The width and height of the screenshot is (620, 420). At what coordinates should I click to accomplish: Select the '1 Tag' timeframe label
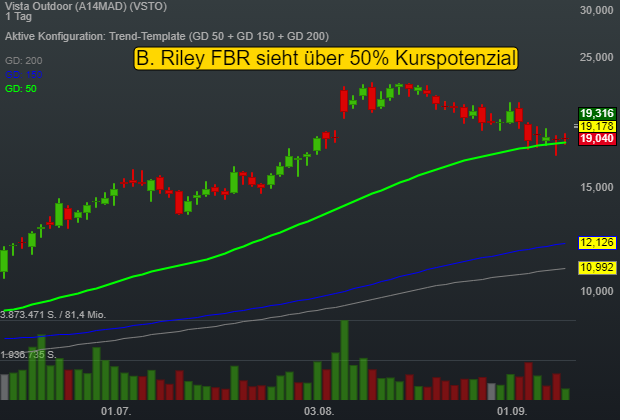click(x=18, y=17)
